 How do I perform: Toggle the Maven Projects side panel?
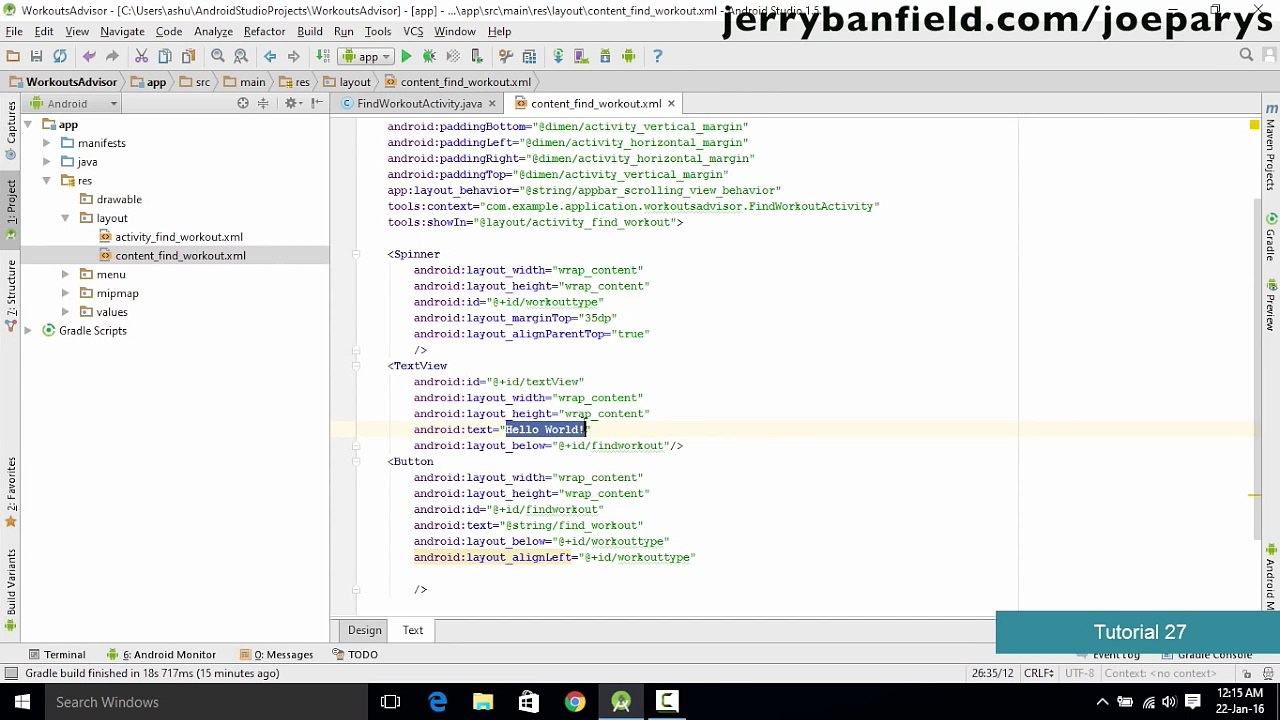click(1271, 148)
